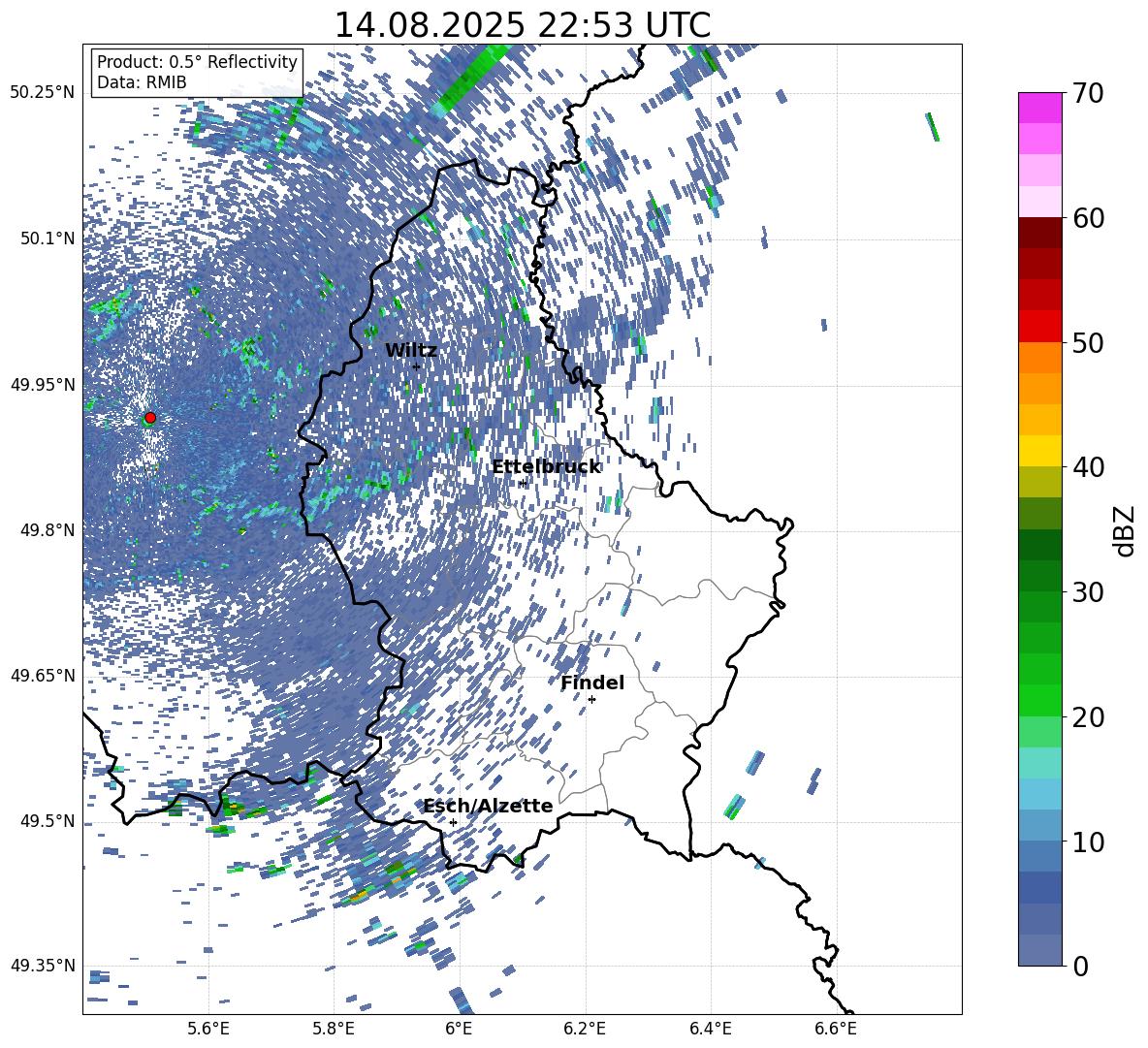Click the 5.6°E longitude label

pyautogui.click(x=208, y=1029)
